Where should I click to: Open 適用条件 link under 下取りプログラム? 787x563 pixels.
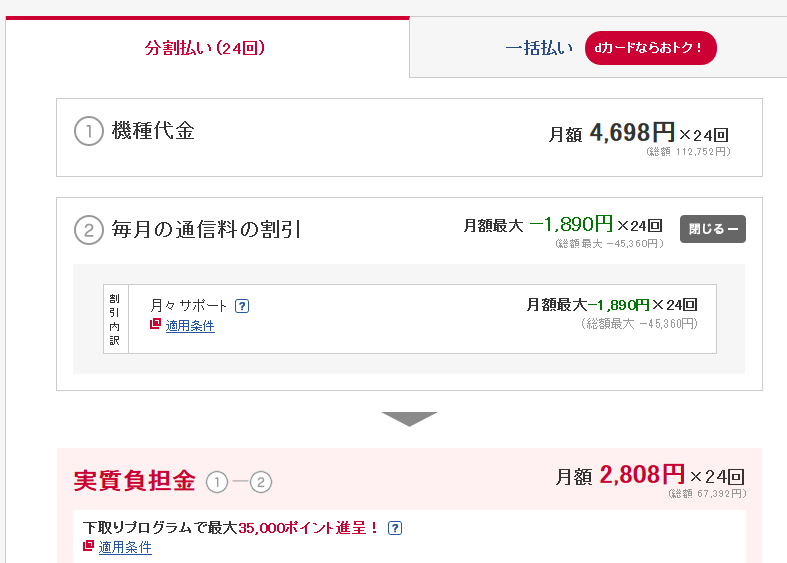(x=125, y=547)
